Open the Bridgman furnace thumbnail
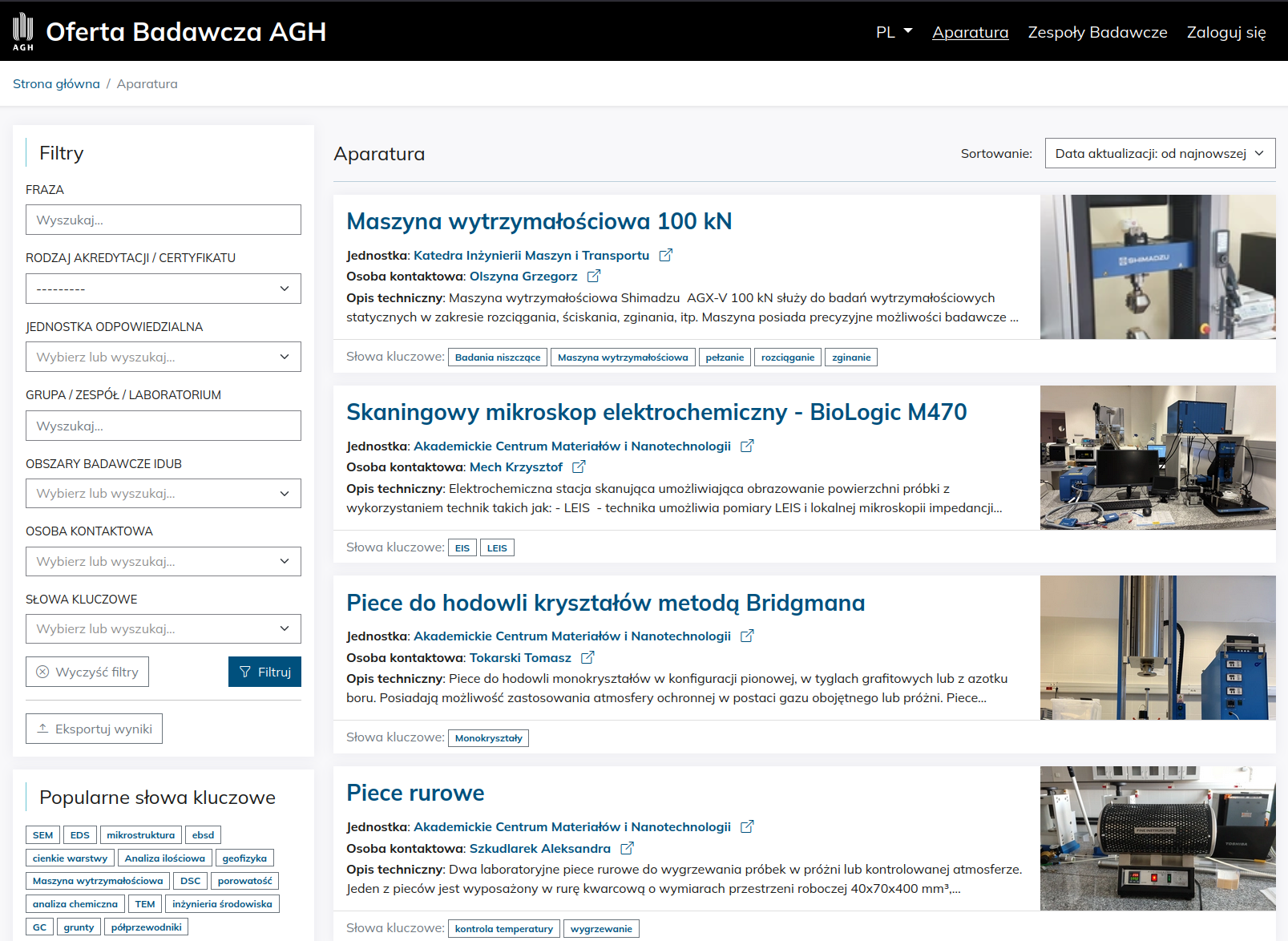Screen dimensions: 1288x941 [1157, 648]
